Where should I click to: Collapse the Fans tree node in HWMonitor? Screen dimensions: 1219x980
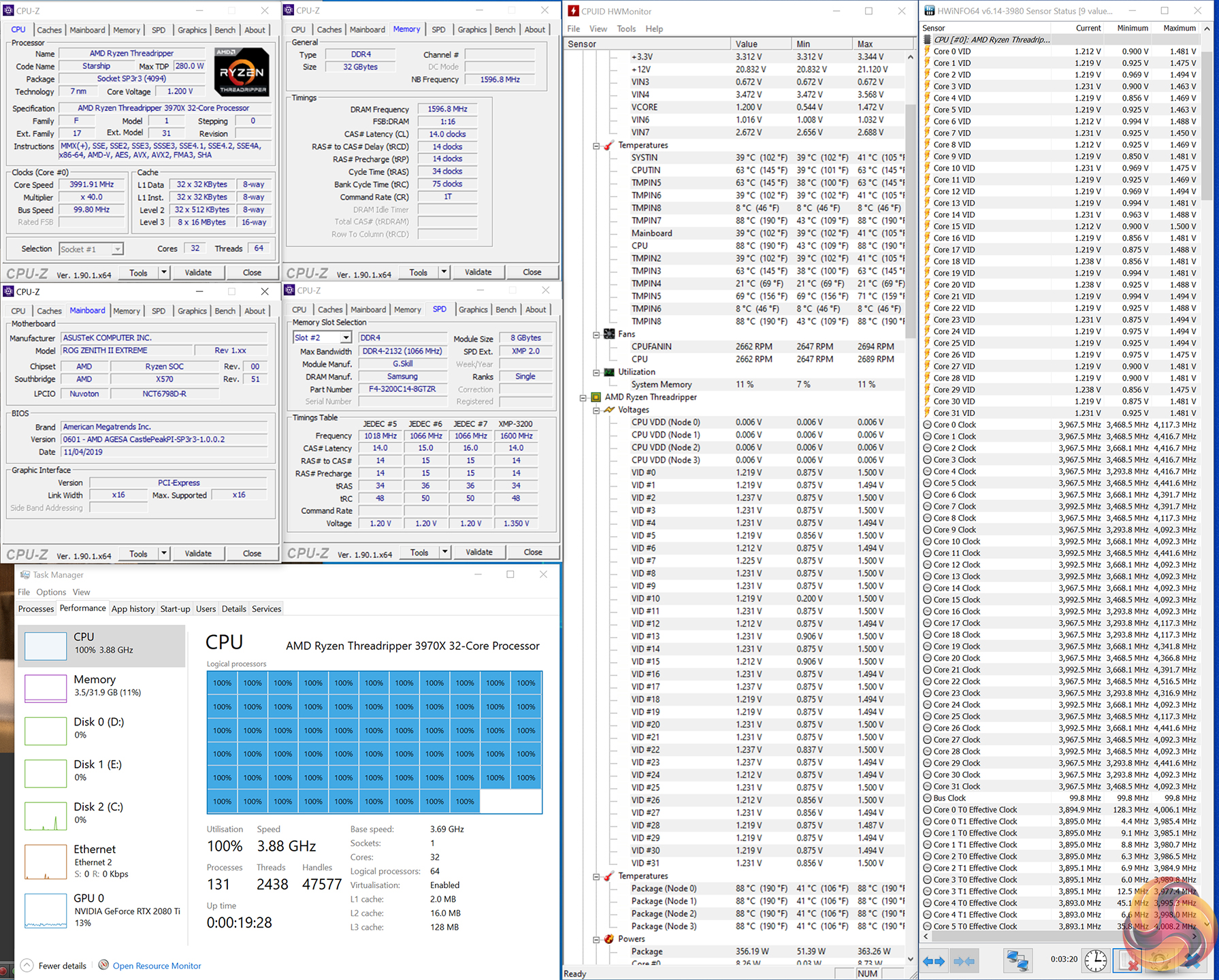pyautogui.click(x=596, y=335)
